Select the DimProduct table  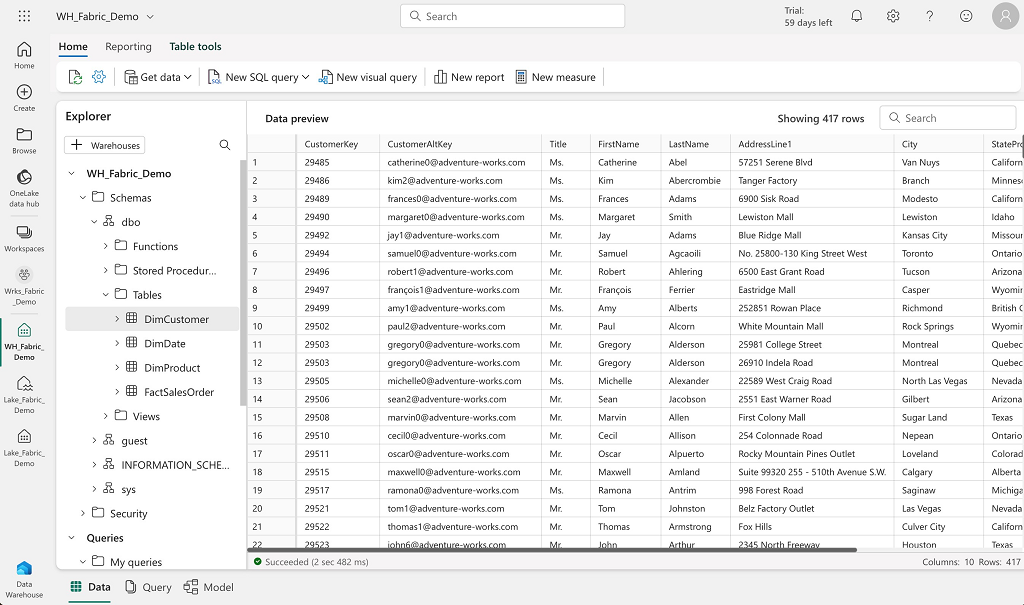[172, 368]
